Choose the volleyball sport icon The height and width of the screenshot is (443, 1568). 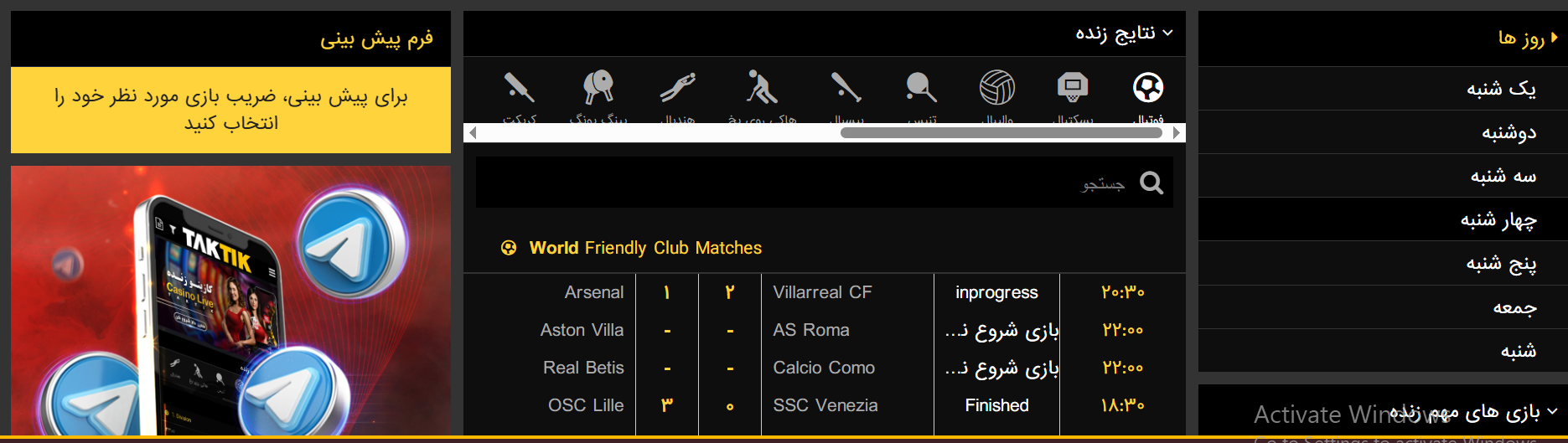(997, 87)
